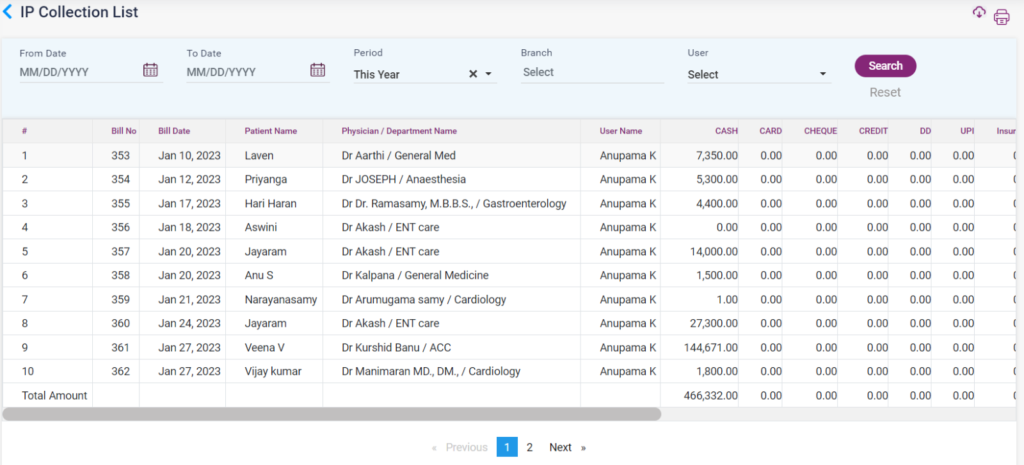The image size is (1024, 465).
Task: Click the back arrow beside IP Collection List
Action: 9,13
